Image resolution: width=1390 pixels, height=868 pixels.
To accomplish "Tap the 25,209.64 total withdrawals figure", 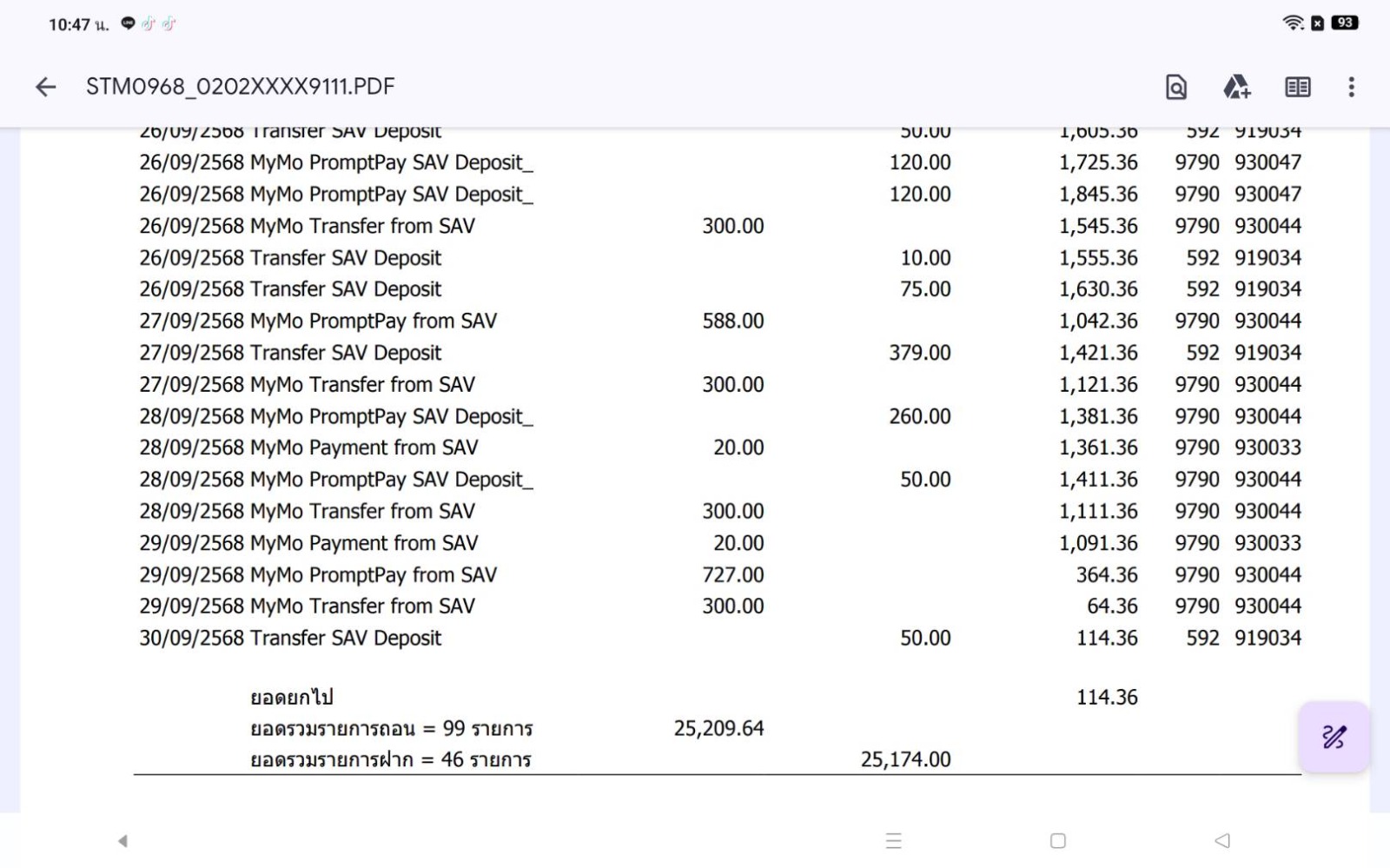I will coord(718,728).
